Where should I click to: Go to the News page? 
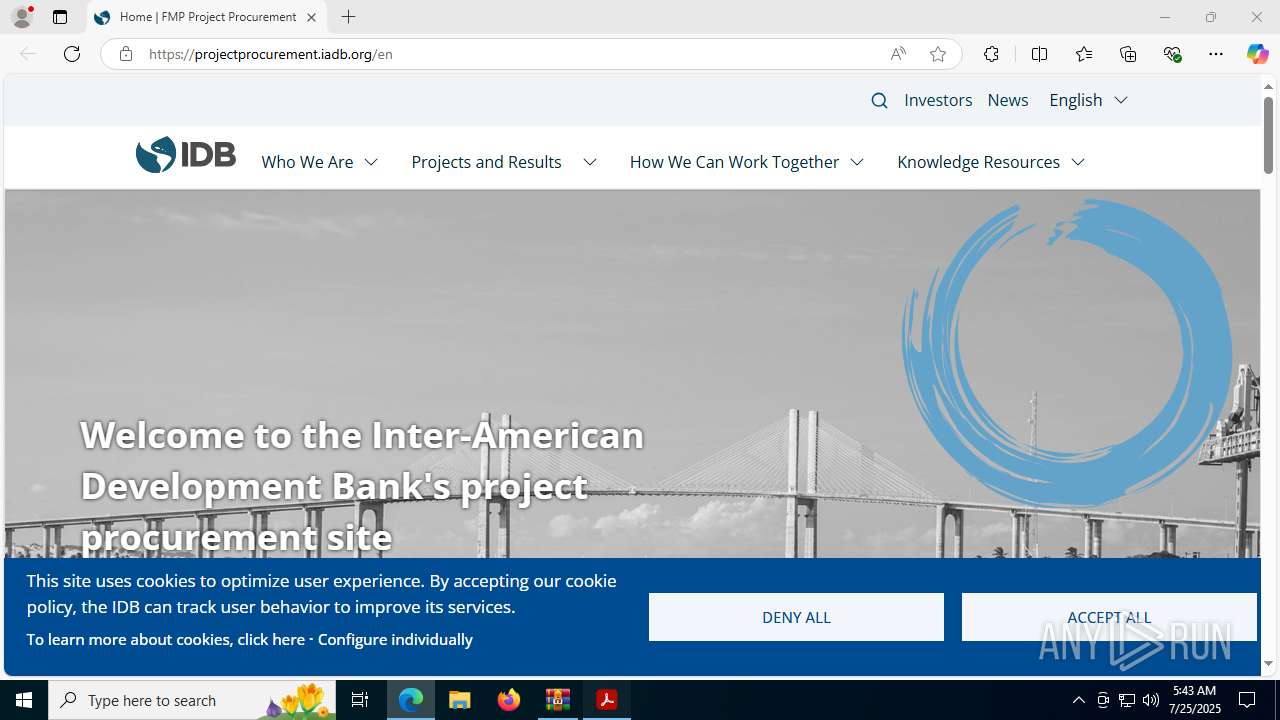tap(1008, 100)
